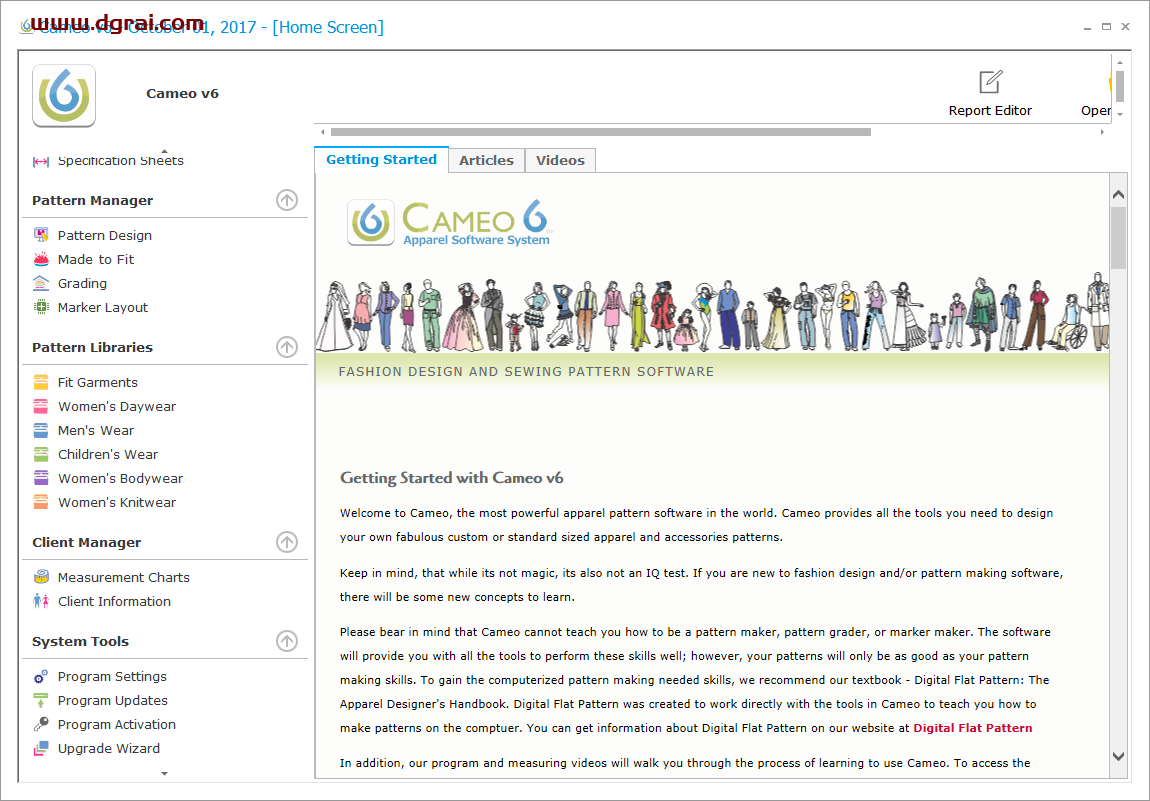
Task: Click sidebar scroll-up triangle above Specification Sheets
Action: pos(164,151)
